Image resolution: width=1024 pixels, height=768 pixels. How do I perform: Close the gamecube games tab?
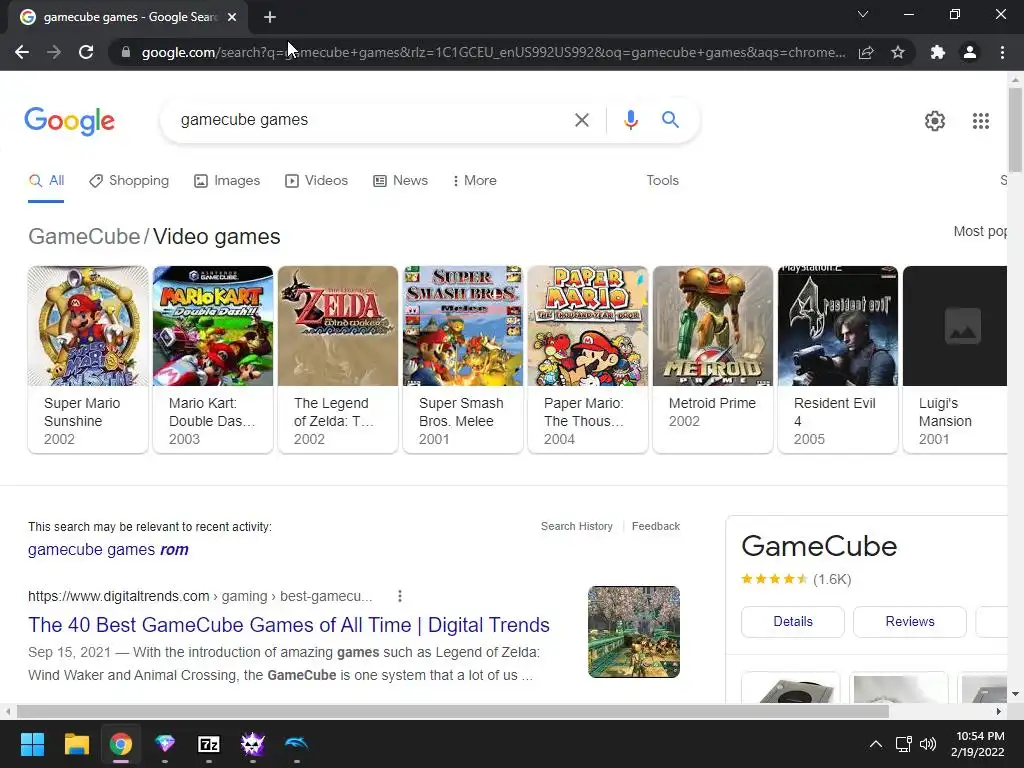point(232,17)
